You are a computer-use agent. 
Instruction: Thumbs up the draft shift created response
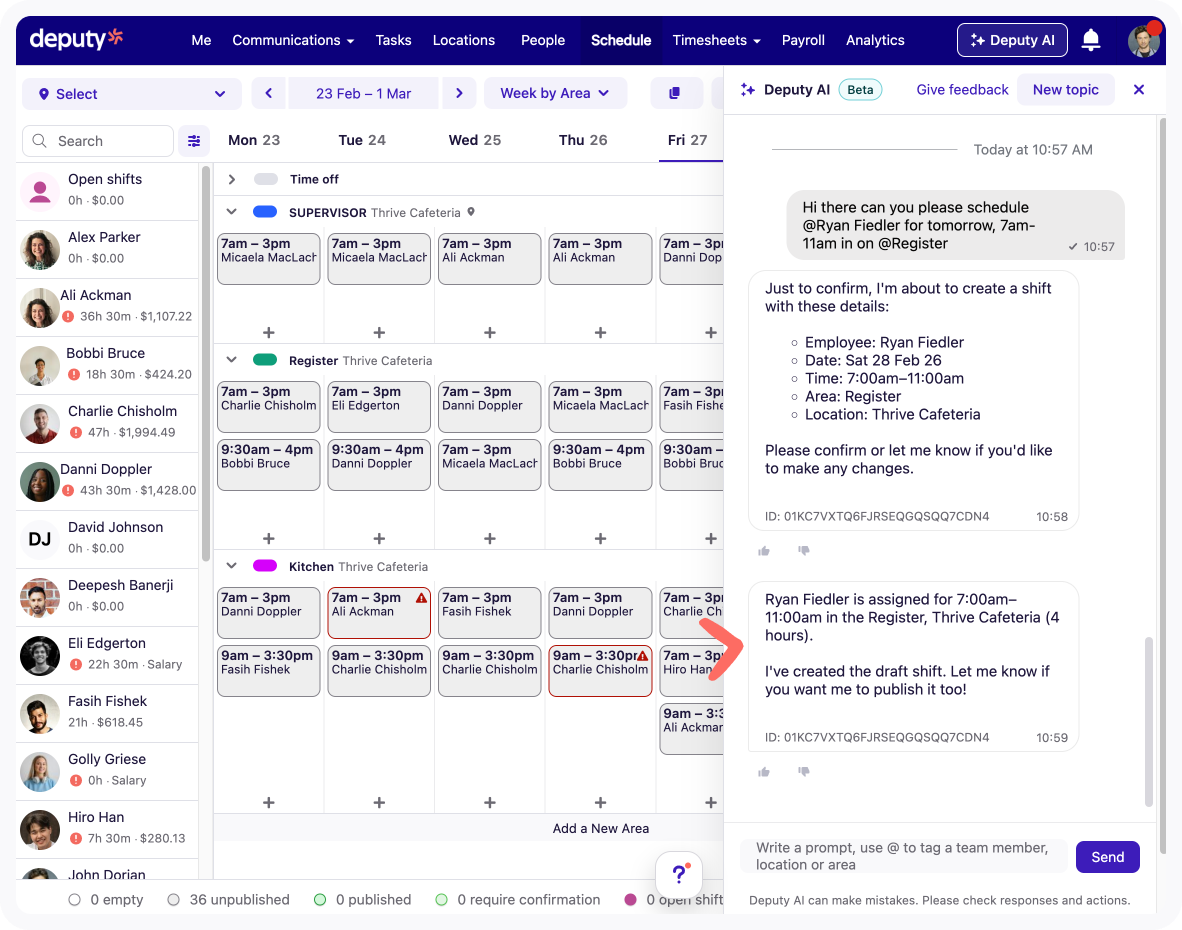[x=764, y=772]
